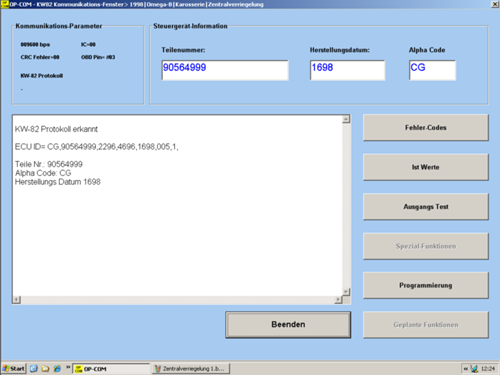
Task: Click the Herstellungsdatum field showing 1698
Action: click(347, 70)
